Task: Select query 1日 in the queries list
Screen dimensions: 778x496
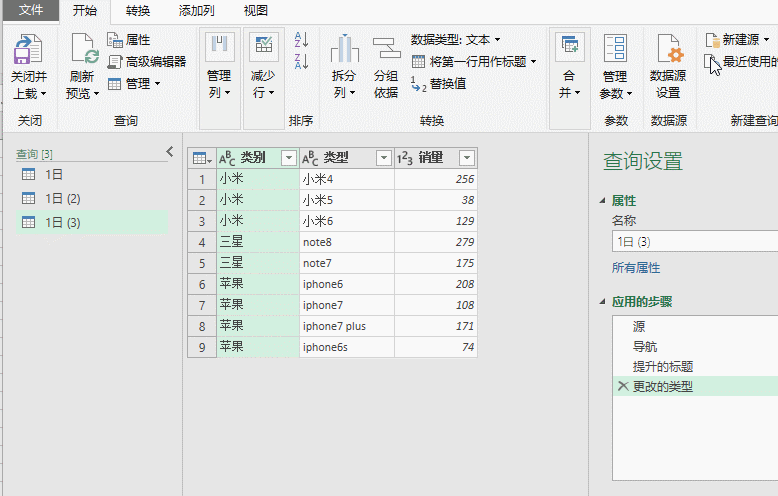Action: point(92,175)
